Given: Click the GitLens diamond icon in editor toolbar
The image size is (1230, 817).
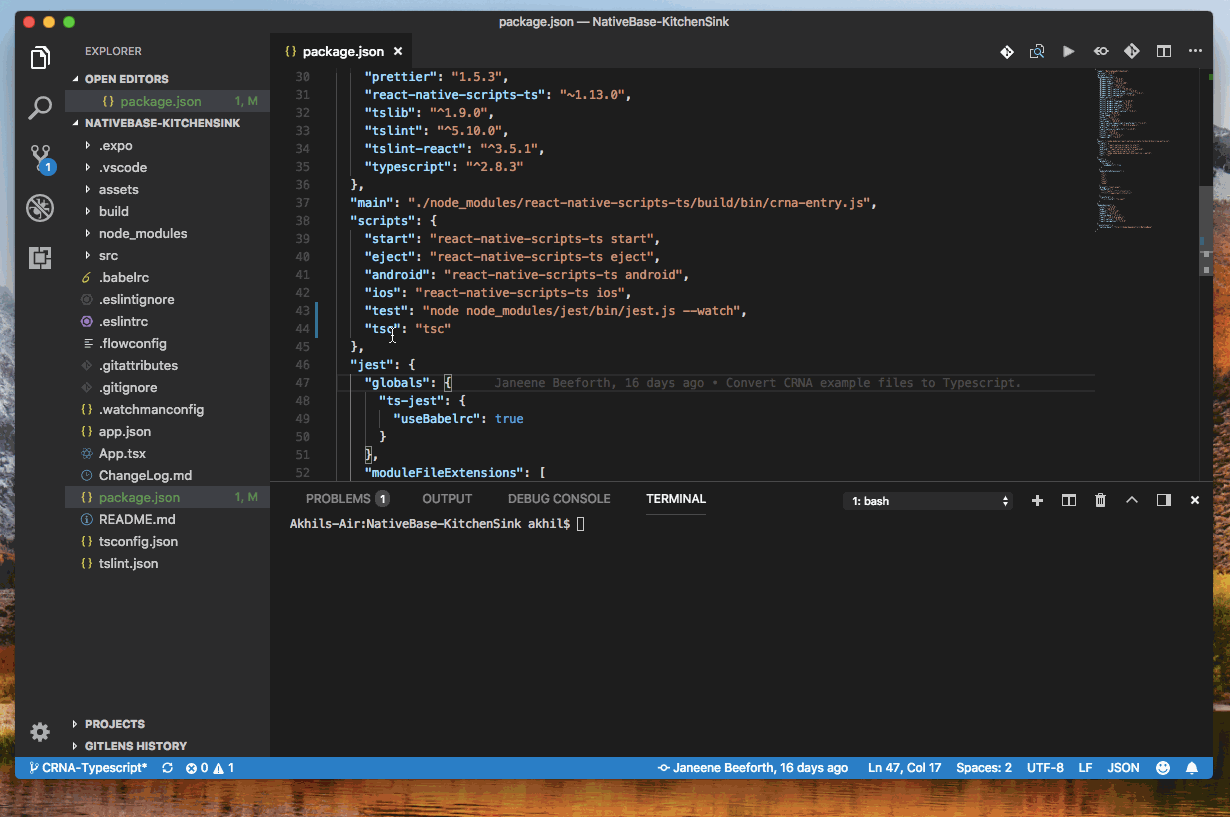Looking at the screenshot, I should pos(1007,51).
